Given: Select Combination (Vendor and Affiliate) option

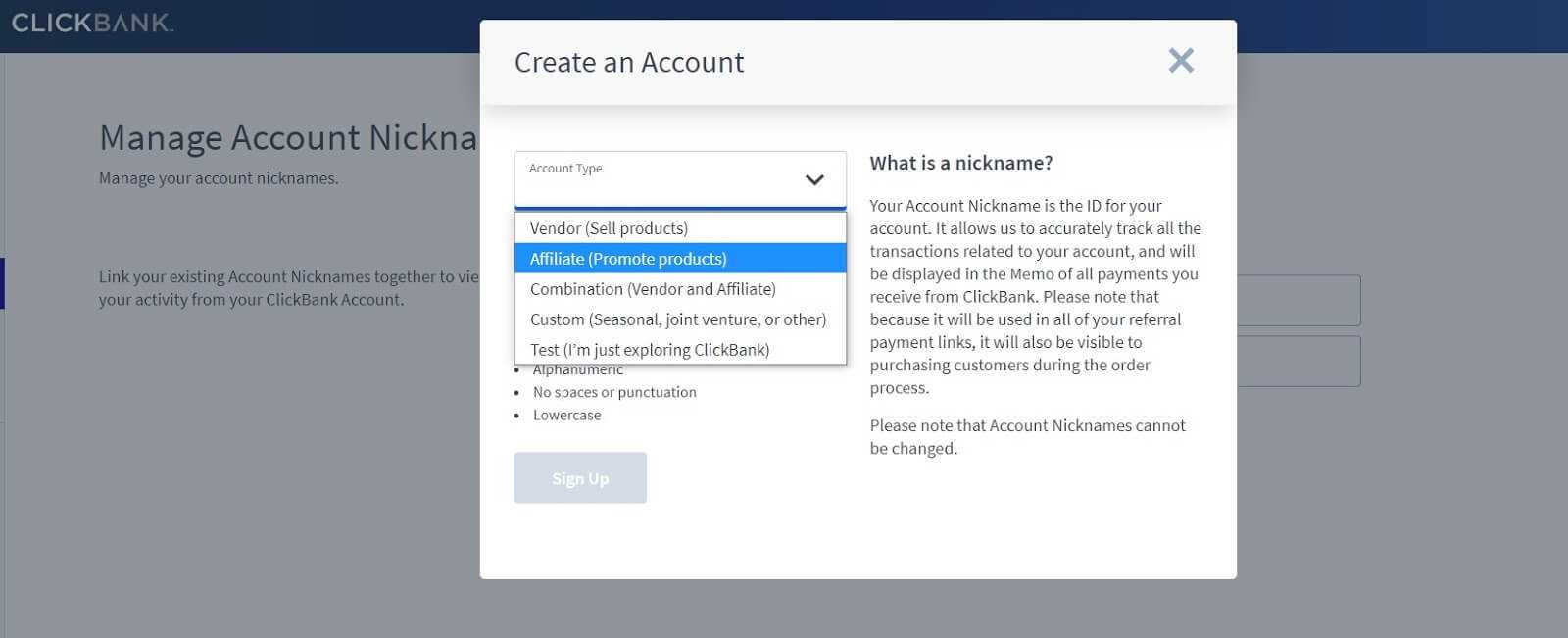Looking at the screenshot, I should pyautogui.click(x=680, y=289).
